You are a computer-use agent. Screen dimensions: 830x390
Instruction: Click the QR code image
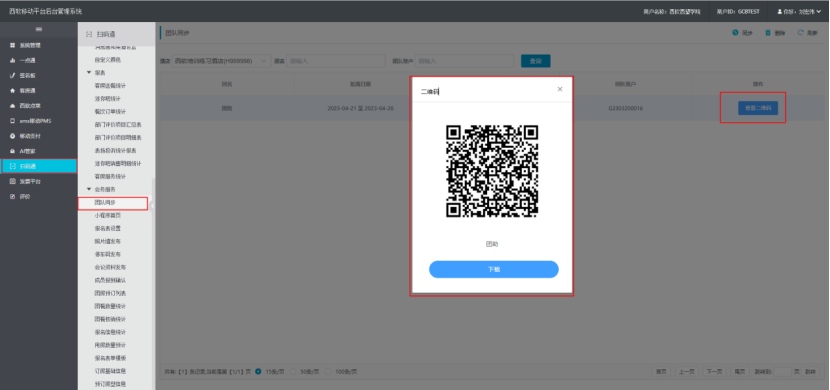coord(492,171)
